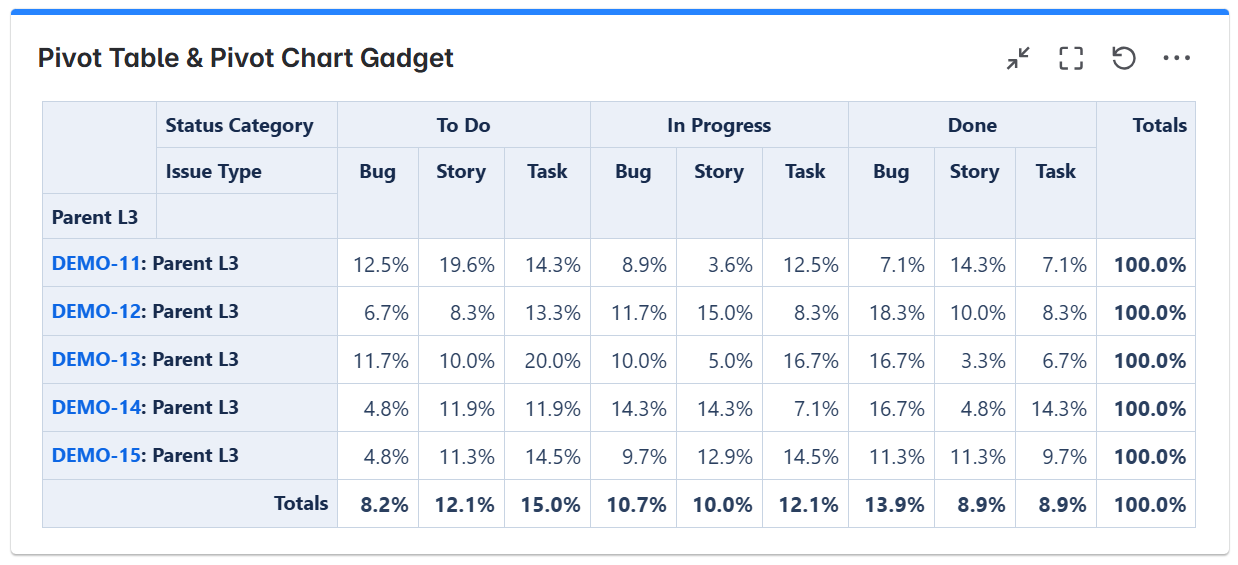The width and height of the screenshot is (1238, 565).
Task: Click the minimize gadget arrows icon
Action: pos(1018,59)
